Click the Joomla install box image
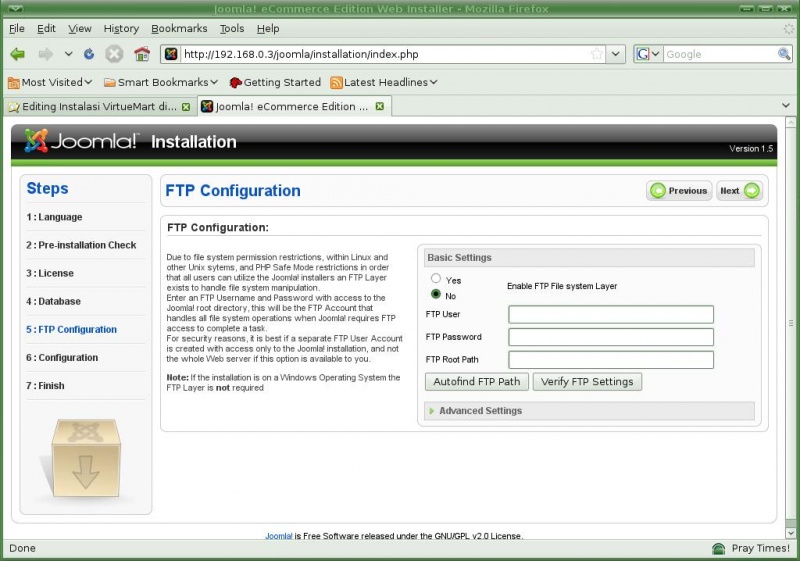800x561 pixels. pos(85,458)
